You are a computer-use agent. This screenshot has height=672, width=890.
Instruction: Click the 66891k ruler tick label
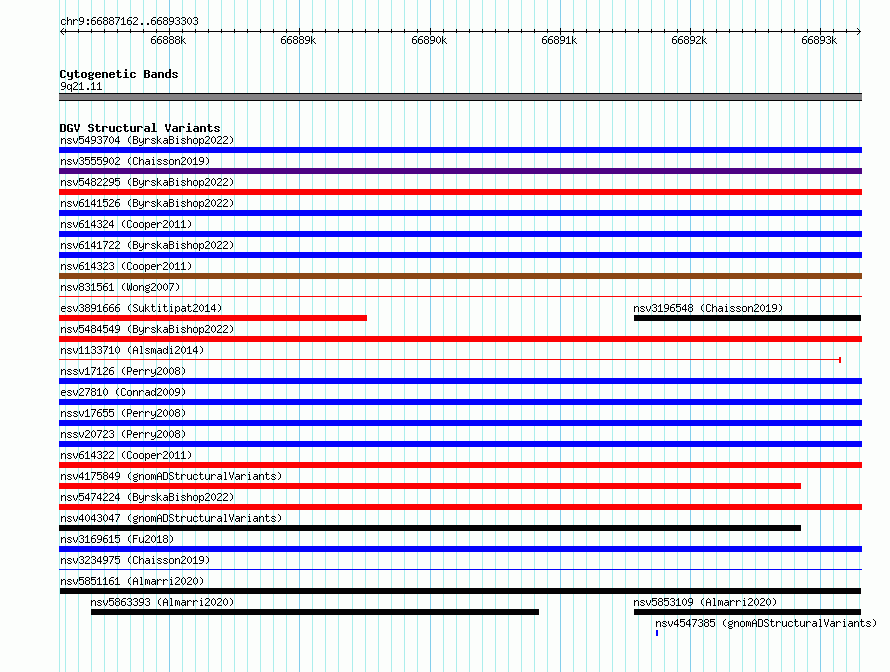coord(559,40)
